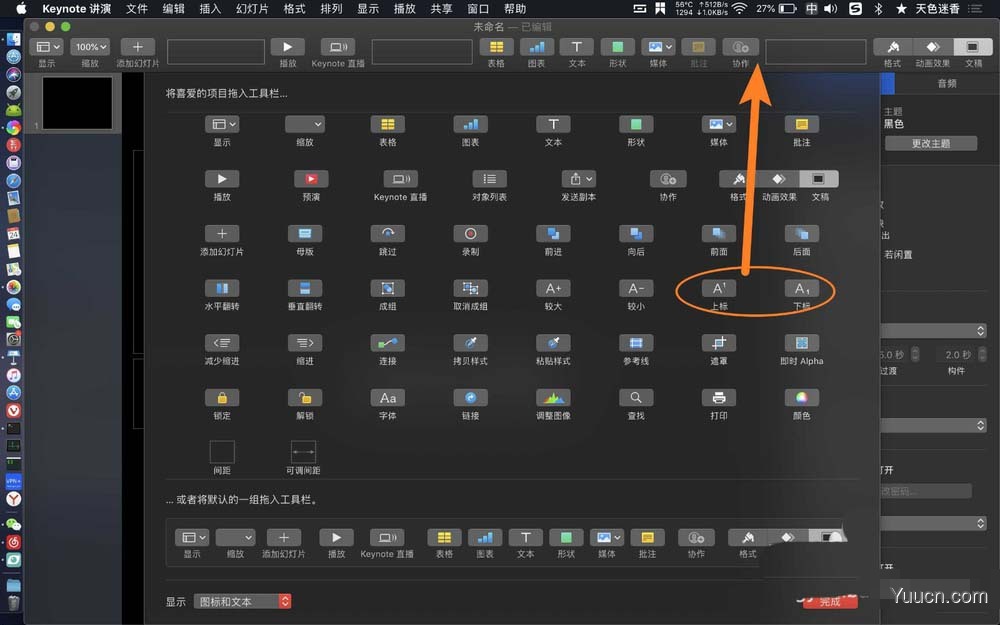Click the 拷贝样式 copy style item
The image size is (1000, 625).
471,343
